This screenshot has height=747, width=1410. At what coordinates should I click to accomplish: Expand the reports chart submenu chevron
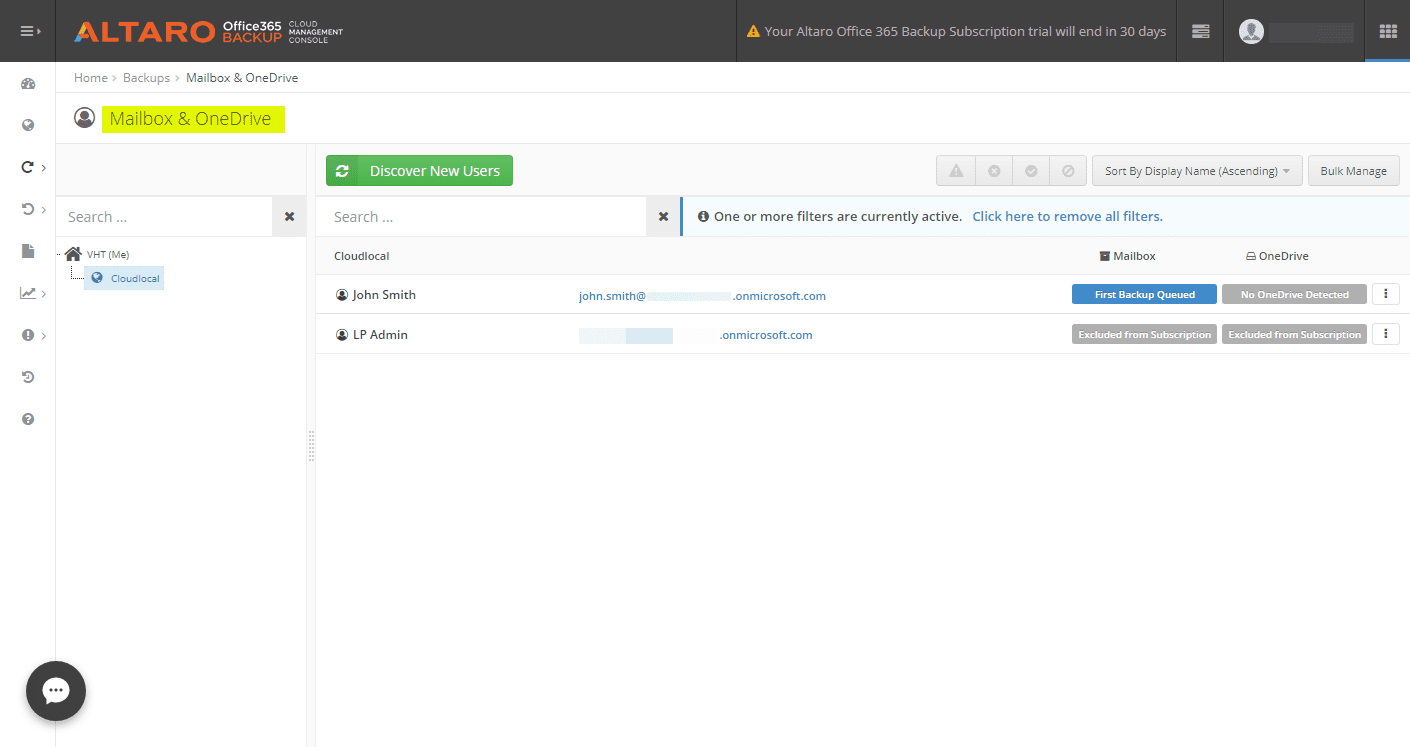pyautogui.click(x=45, y=294)
